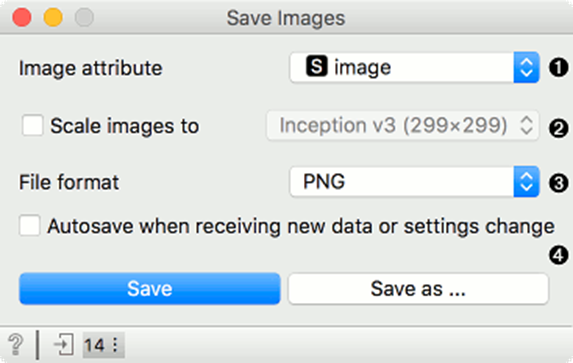Open the Inception v3 size dropdown
This screenshot has width=573, height=363.
click(403, 125)
